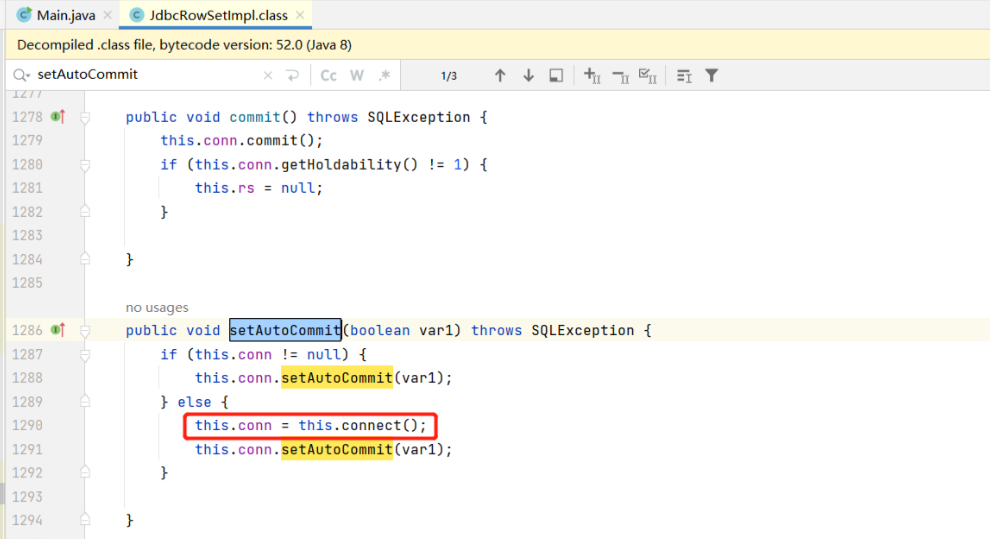The width and height of the screenshot is (990, 539).
Task: Collapse if block fold at line 1280
Action: 85,165
